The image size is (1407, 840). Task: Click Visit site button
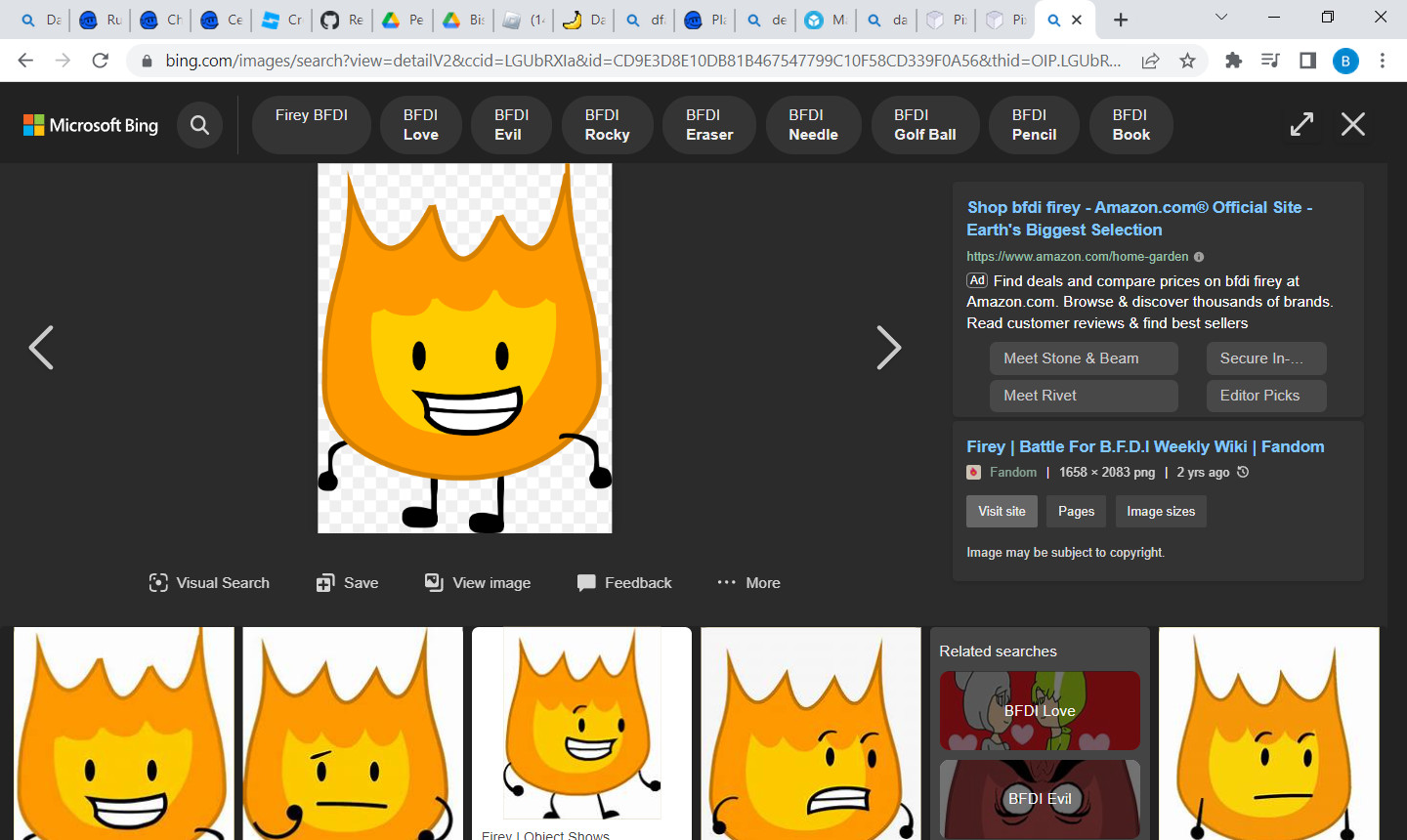(1002, 512)
